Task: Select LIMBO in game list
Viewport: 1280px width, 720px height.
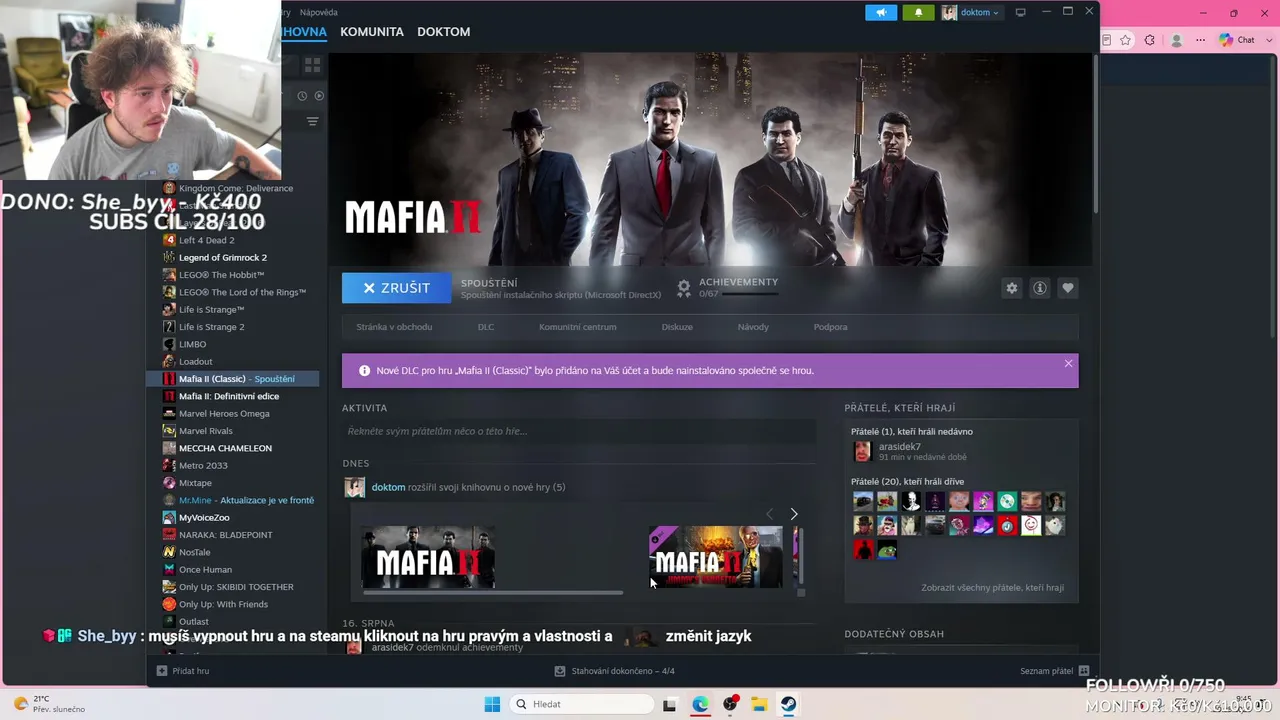Action: [x=192, y=344]
